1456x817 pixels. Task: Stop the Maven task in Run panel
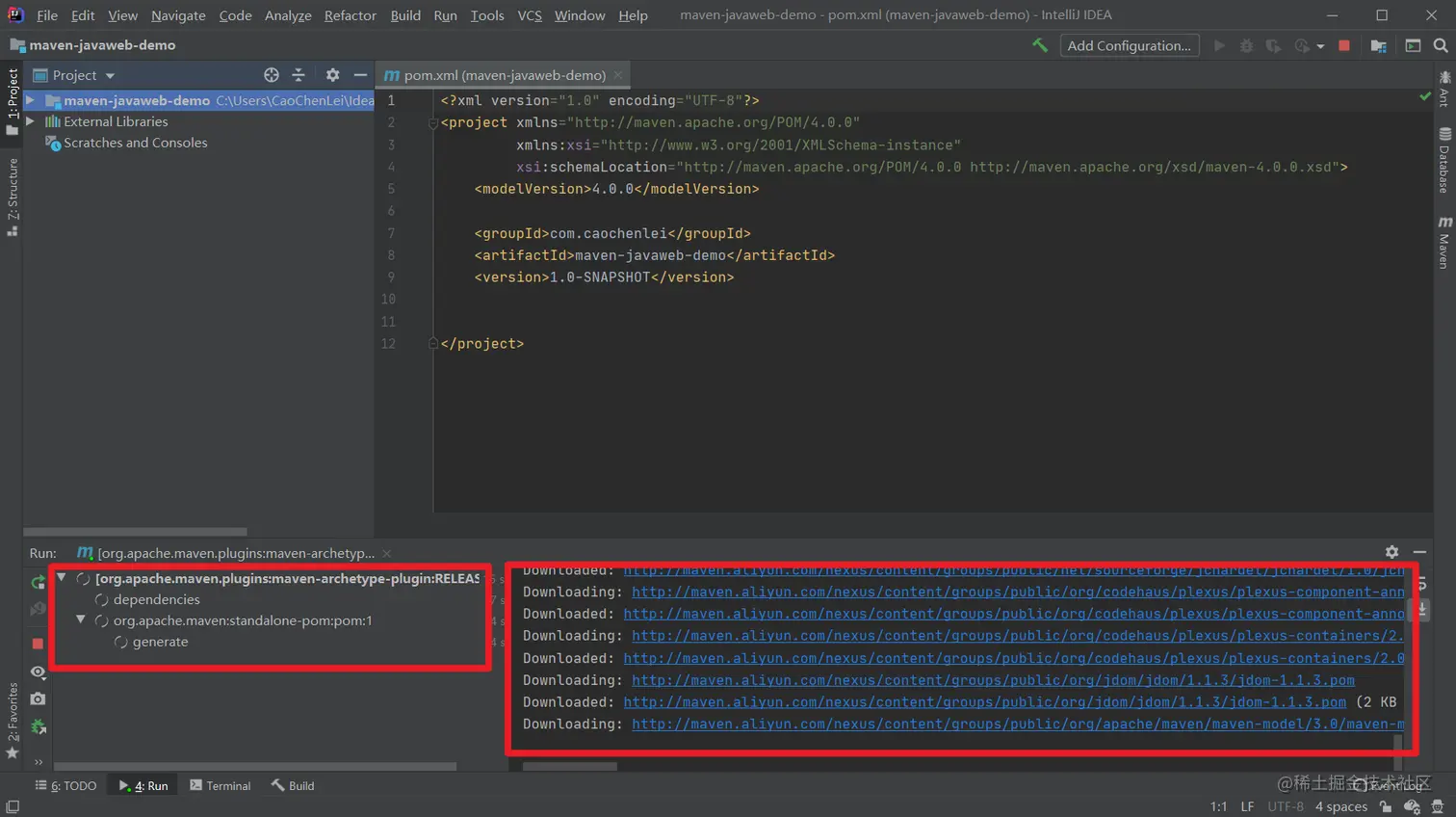pos(38,644)
